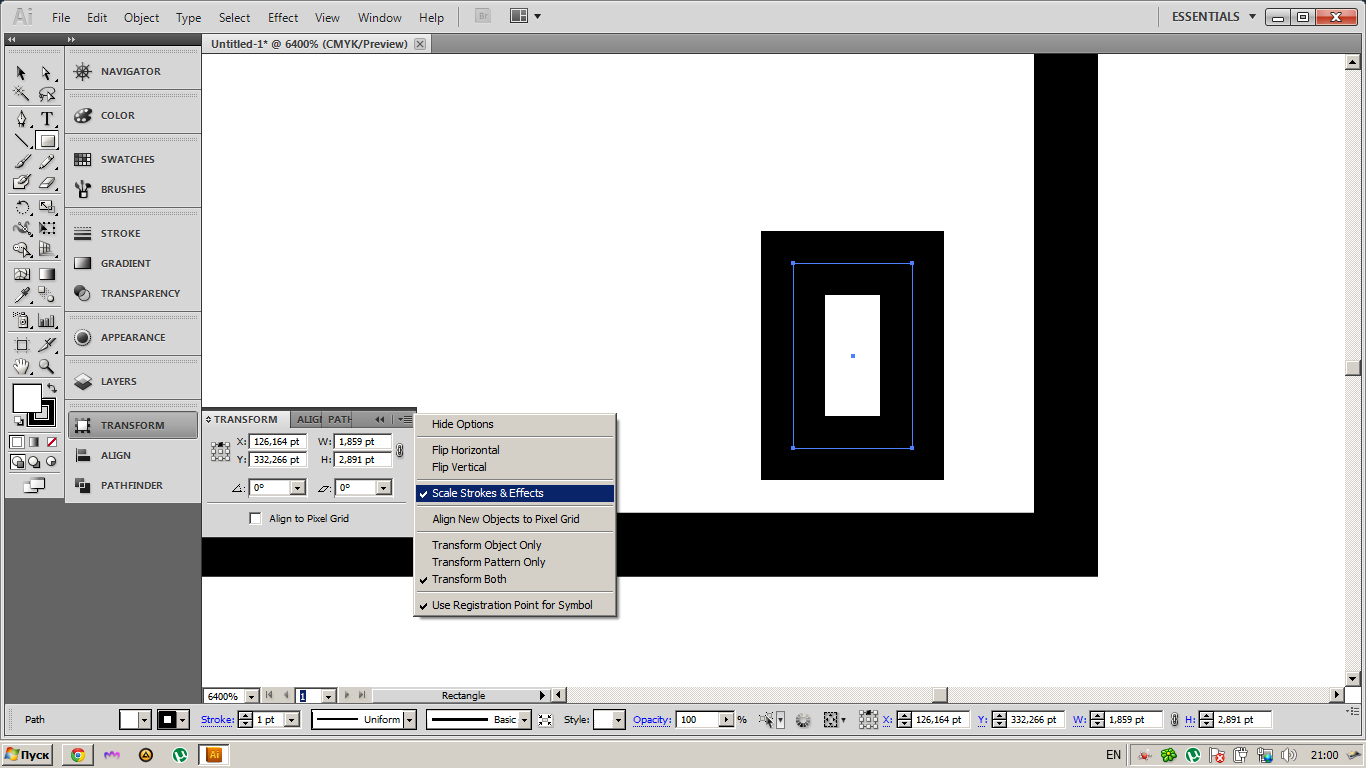Open the Effect menu
Screen dimensions: 1366x768
pyautogui.click(x=283, y=18)
